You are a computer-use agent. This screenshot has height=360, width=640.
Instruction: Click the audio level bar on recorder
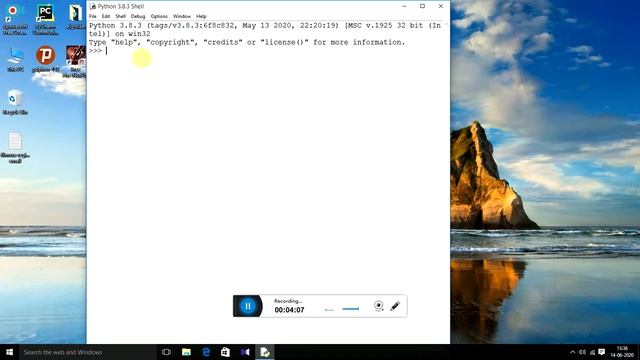tap(350, 309)
